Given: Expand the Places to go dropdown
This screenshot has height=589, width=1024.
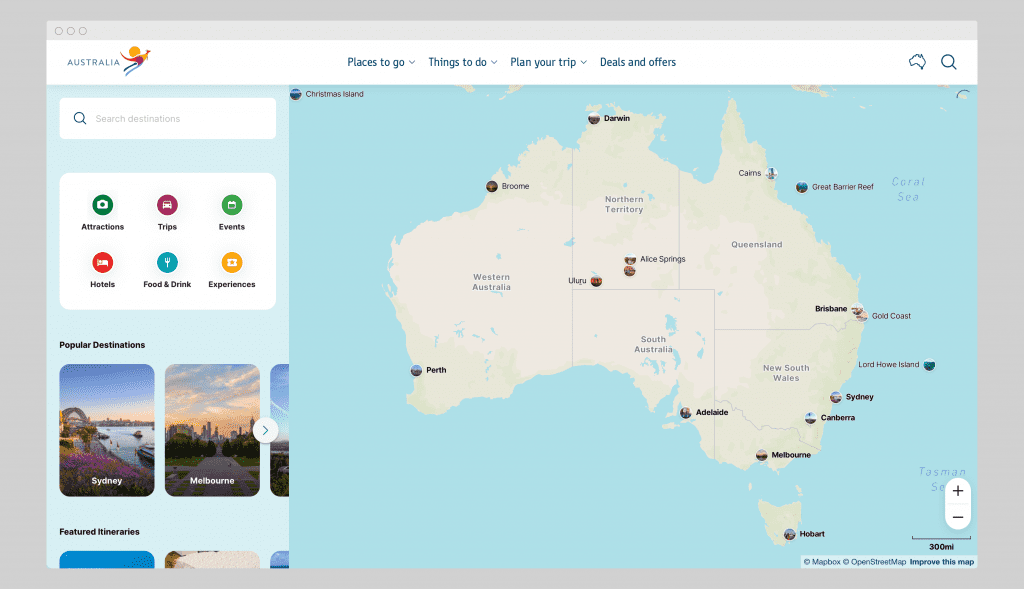Looking at the screenshot, I should click(x=380, y=62).
